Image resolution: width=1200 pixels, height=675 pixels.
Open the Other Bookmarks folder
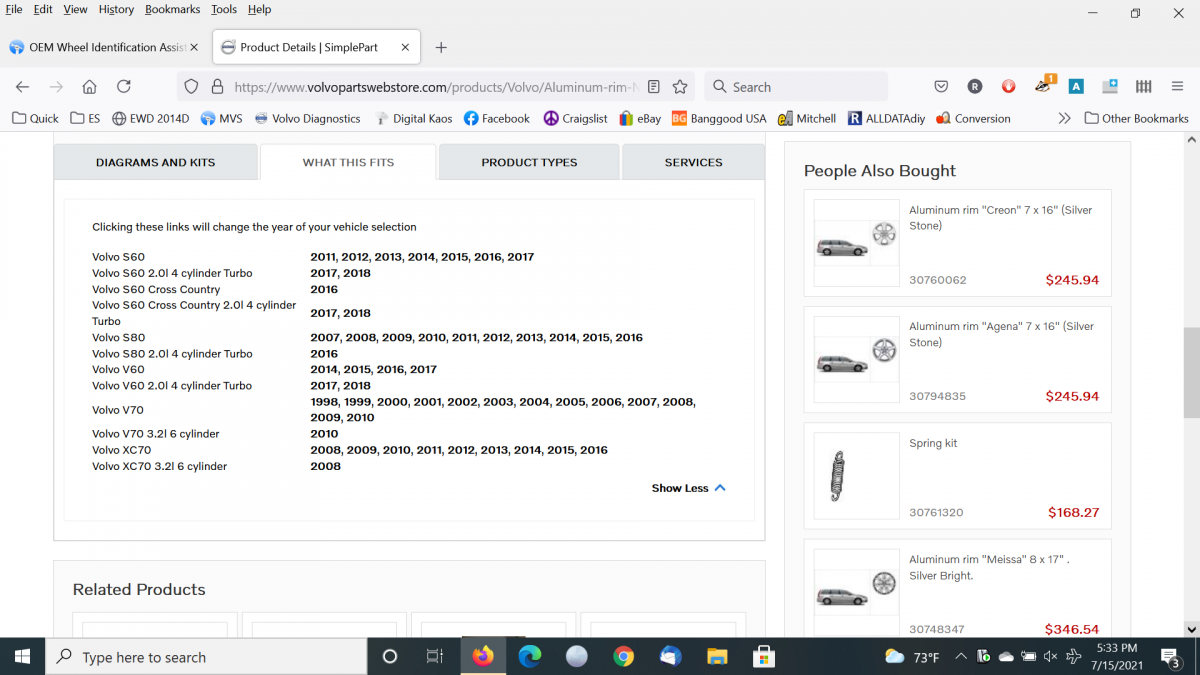click(x=1136, y=118)
